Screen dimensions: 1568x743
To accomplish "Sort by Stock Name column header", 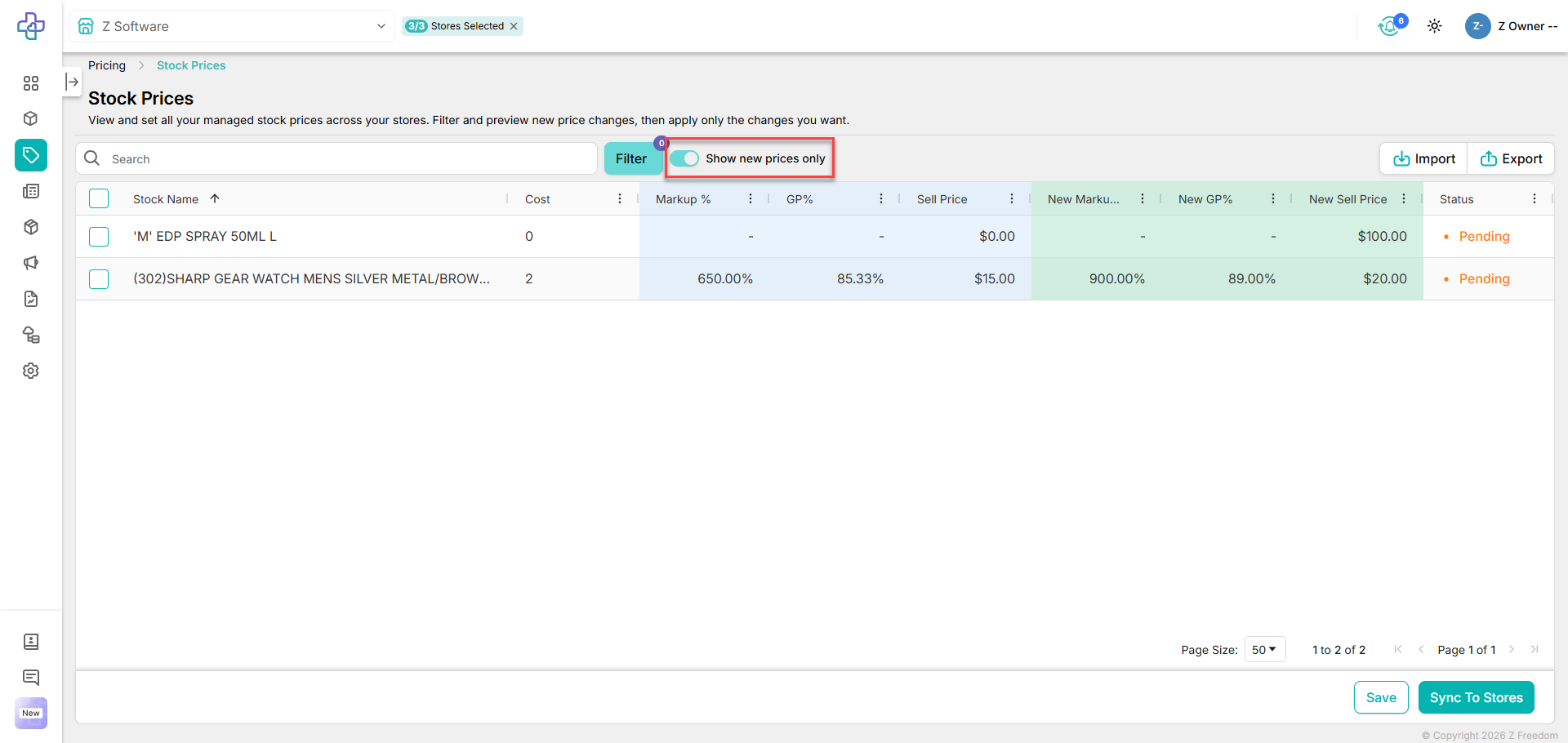I will tap(166, 199).
